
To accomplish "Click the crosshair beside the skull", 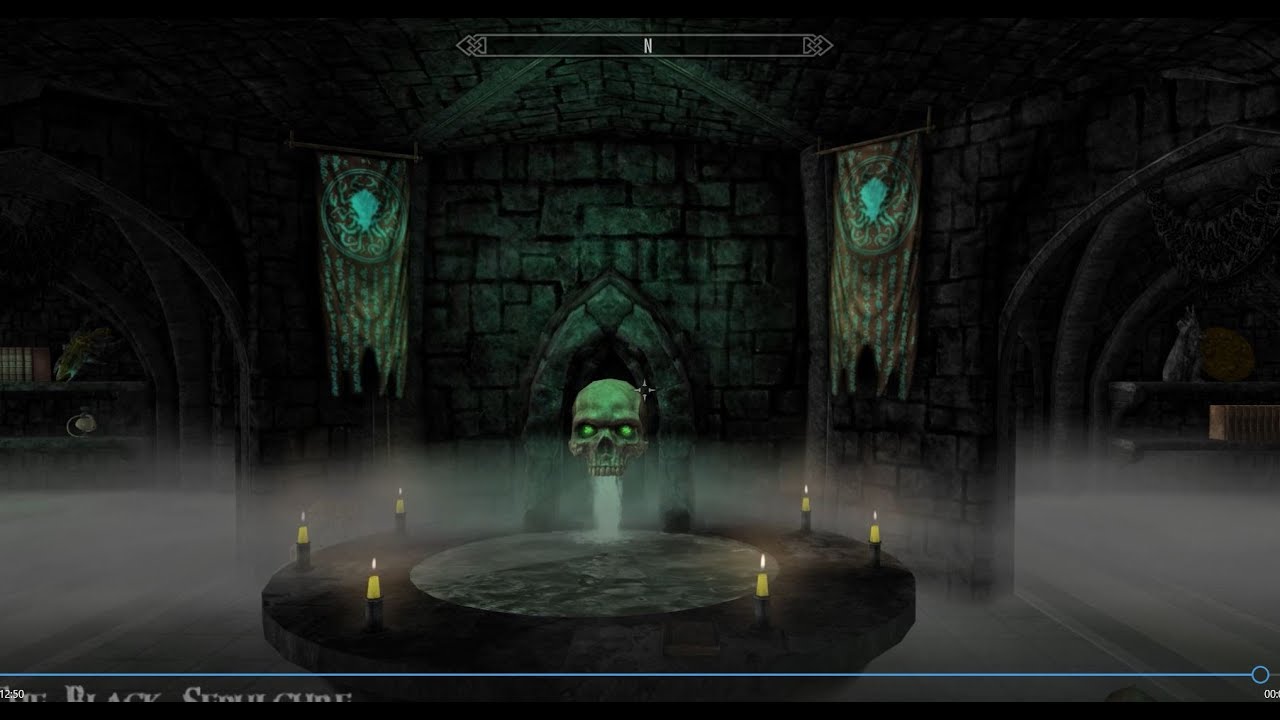I will click(x=645, y=389).
